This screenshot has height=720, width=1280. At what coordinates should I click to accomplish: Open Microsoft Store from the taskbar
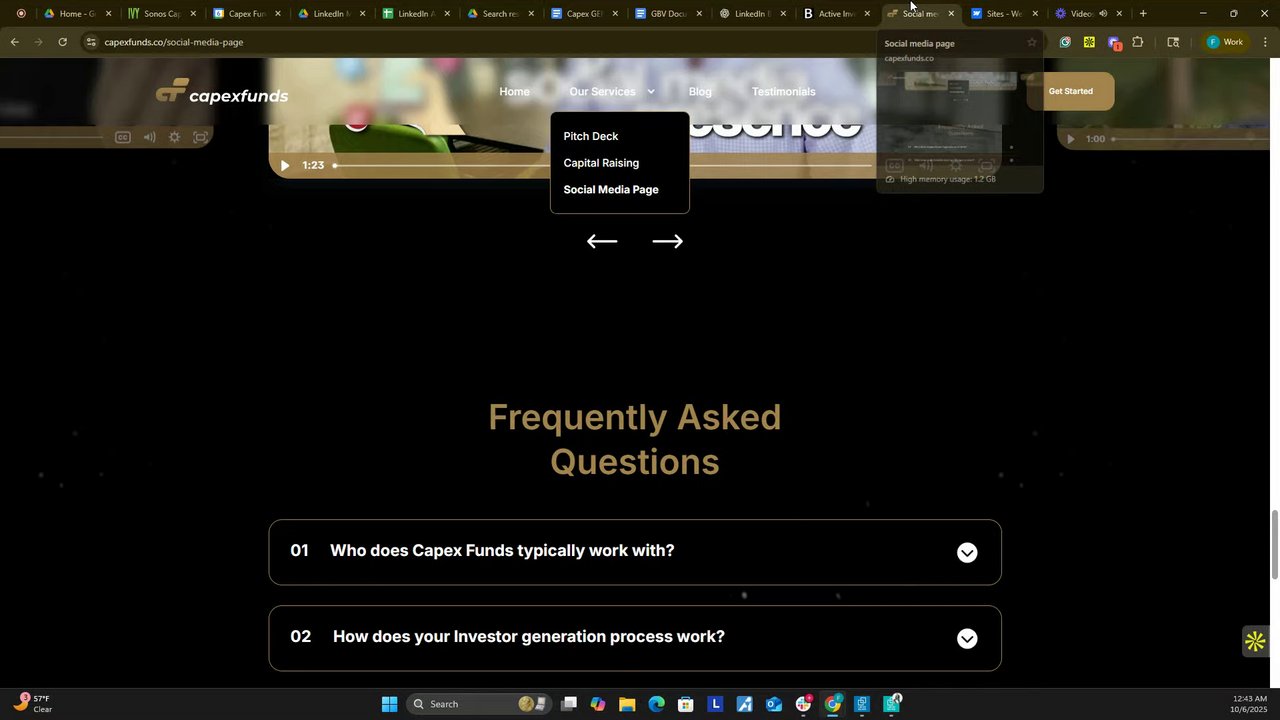[x=685, y=704]
